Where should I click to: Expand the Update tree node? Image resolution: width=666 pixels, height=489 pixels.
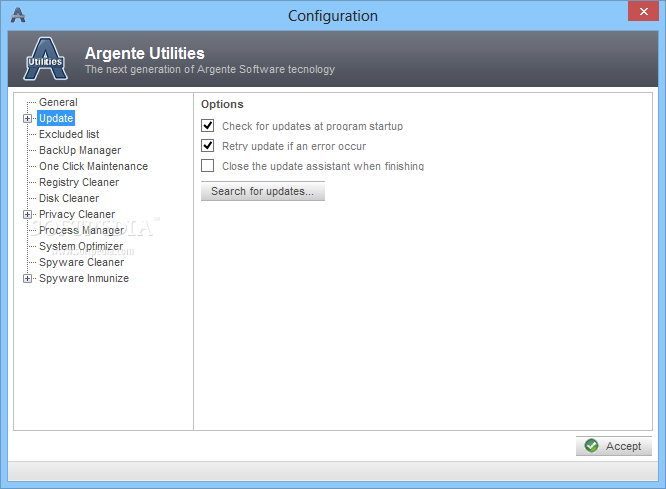[27, 119]
